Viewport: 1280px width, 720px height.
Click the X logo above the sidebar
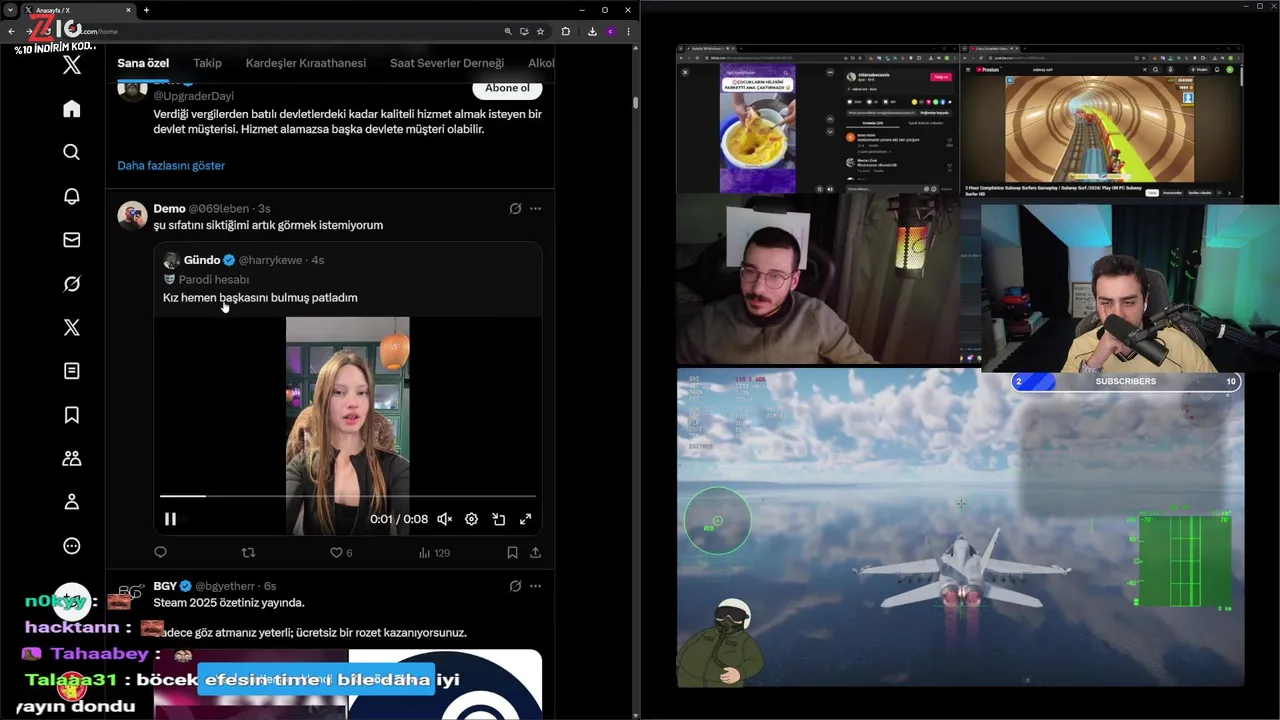[x=72, y=66]
